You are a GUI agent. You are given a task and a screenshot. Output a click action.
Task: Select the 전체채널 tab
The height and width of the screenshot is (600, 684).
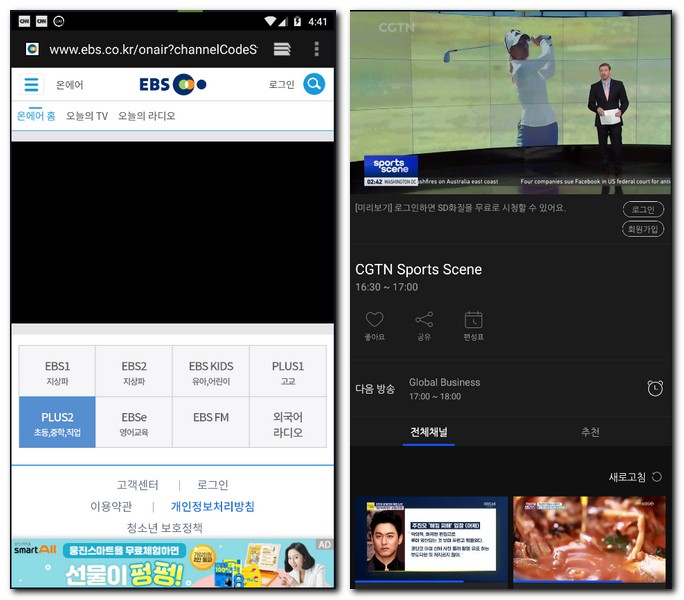click(x=429, y=432)
